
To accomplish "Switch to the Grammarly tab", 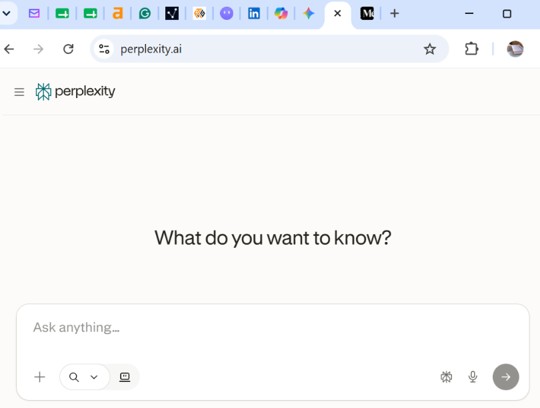I will [x=145, y=13].
